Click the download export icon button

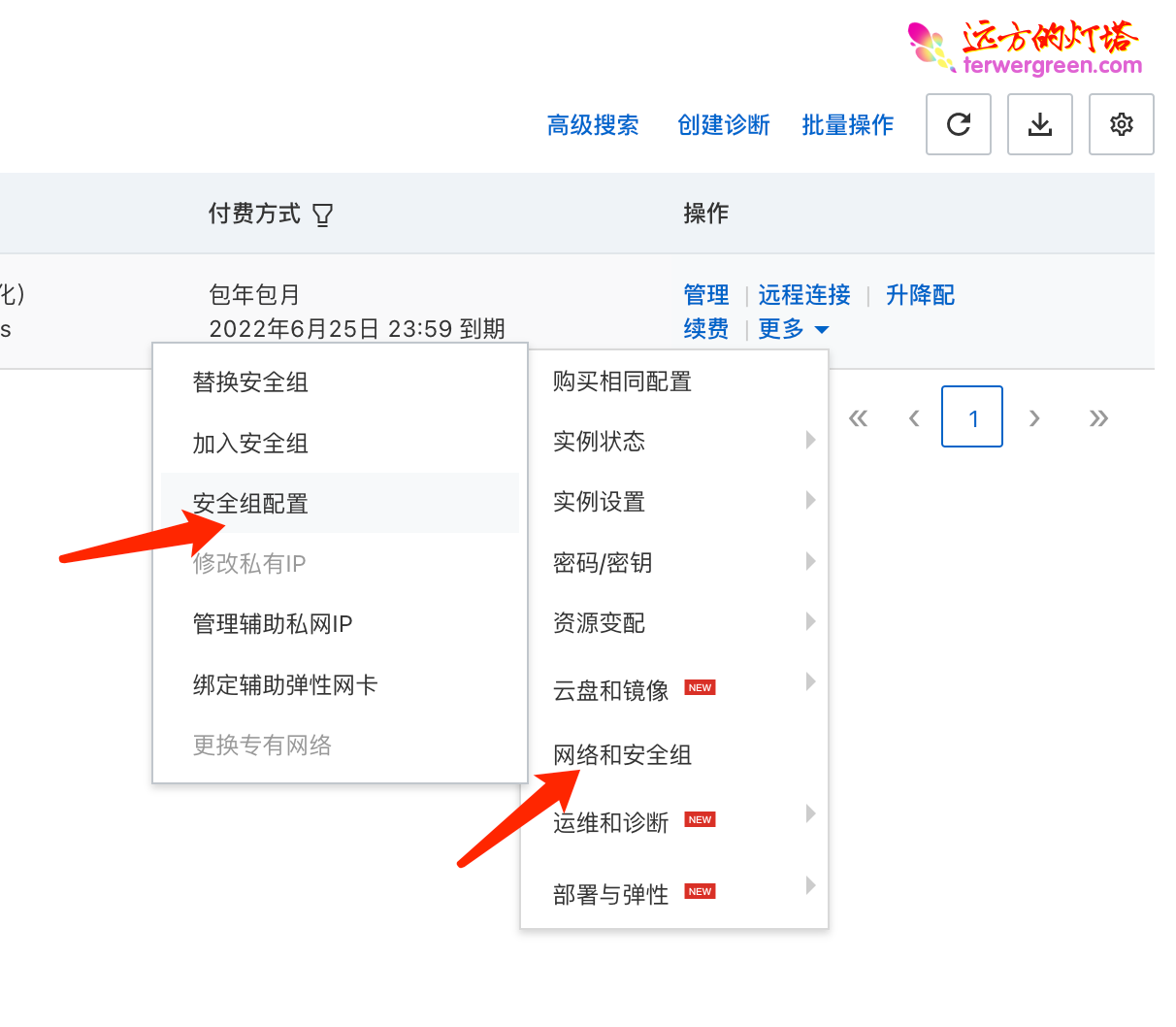(1040, 124)
